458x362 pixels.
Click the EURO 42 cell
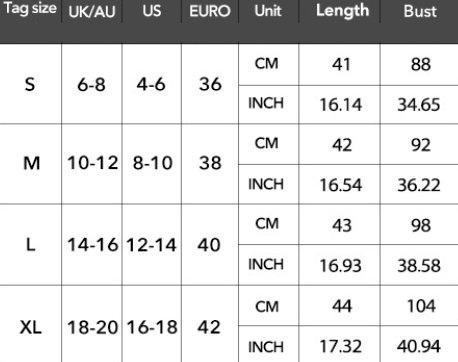(210, 324)
